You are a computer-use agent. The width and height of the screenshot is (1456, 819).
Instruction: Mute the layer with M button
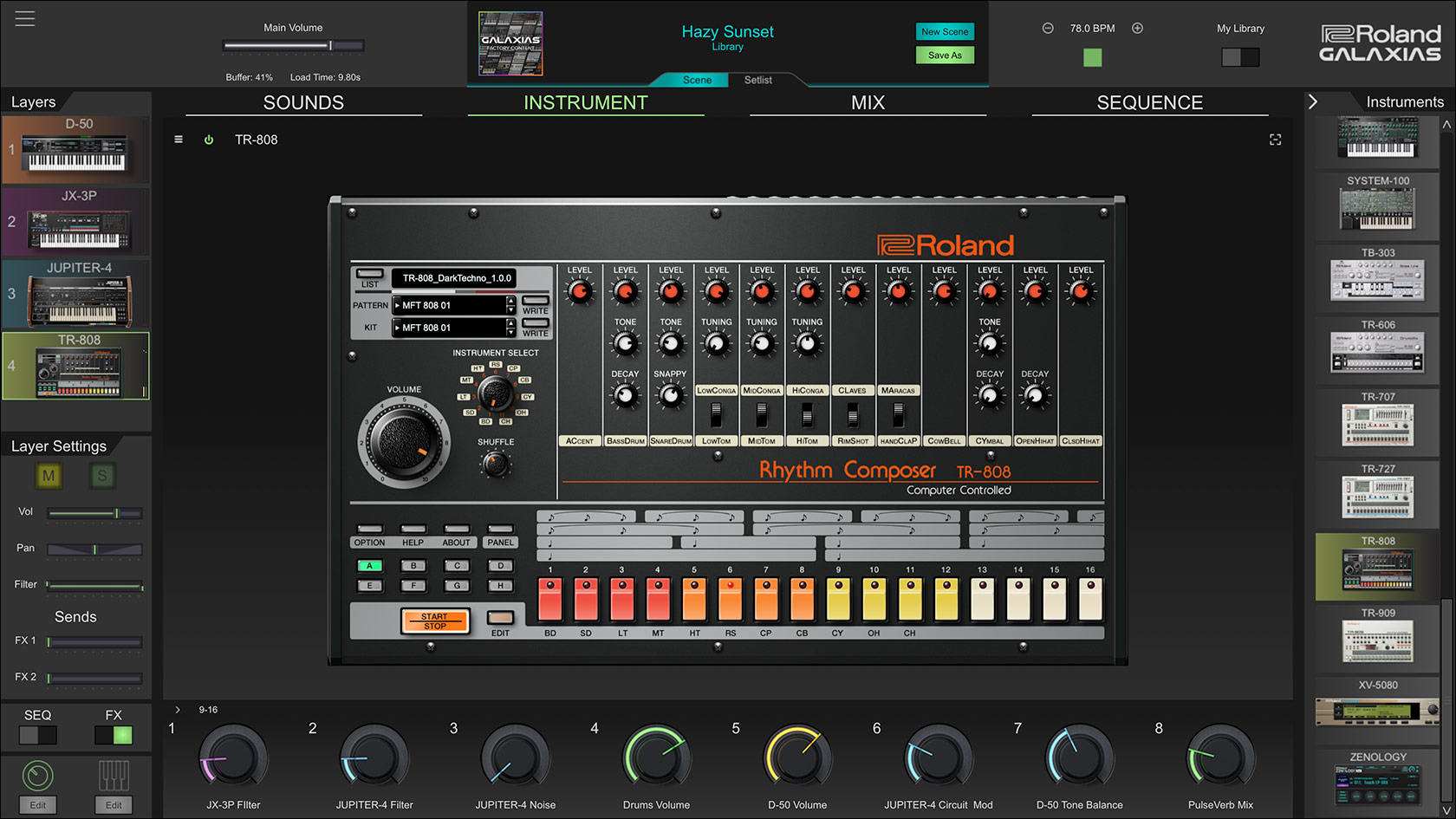tap(49, 475)
